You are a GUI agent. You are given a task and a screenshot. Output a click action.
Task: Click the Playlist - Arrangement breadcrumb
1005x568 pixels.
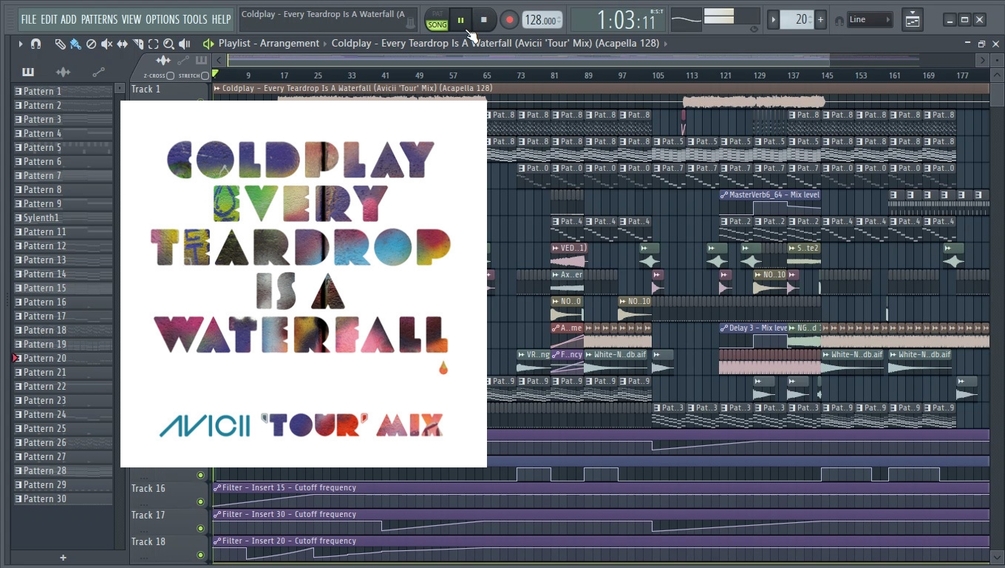coord(269,44)
